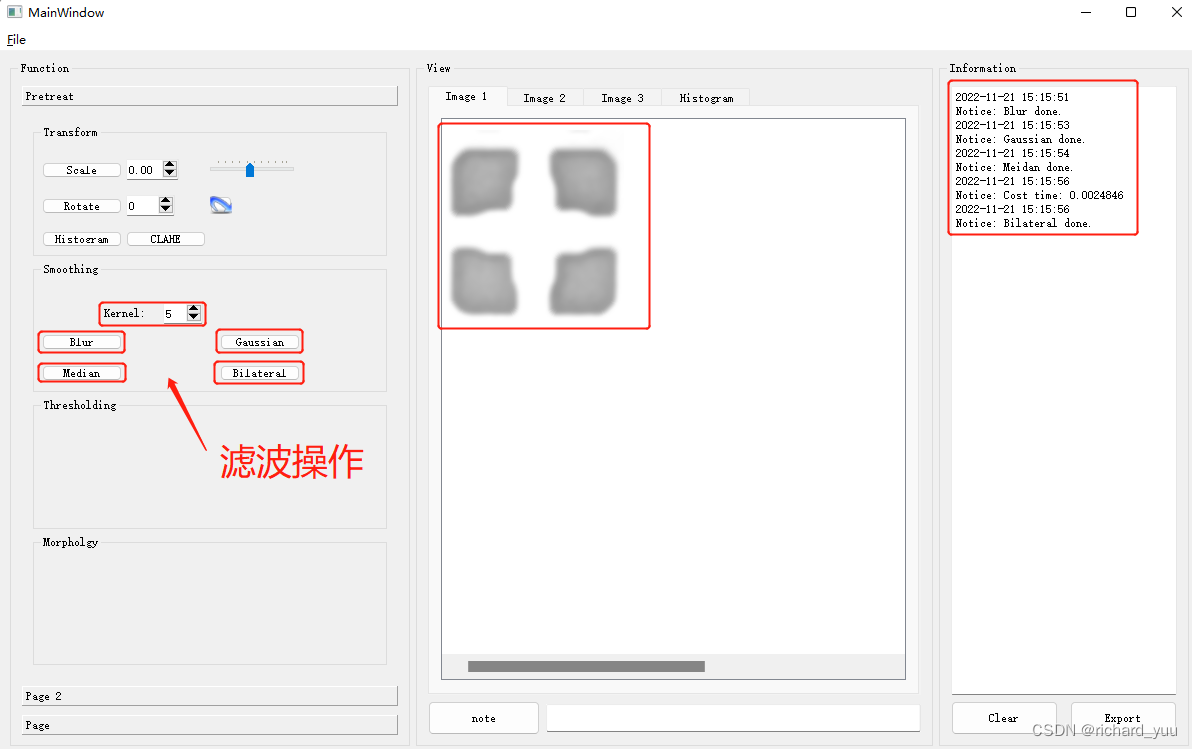Click the '2022-11-21 15:15:51' timestamp line
The width and height of the screenshot is (1192, 749).
[x=1012, y=97]
